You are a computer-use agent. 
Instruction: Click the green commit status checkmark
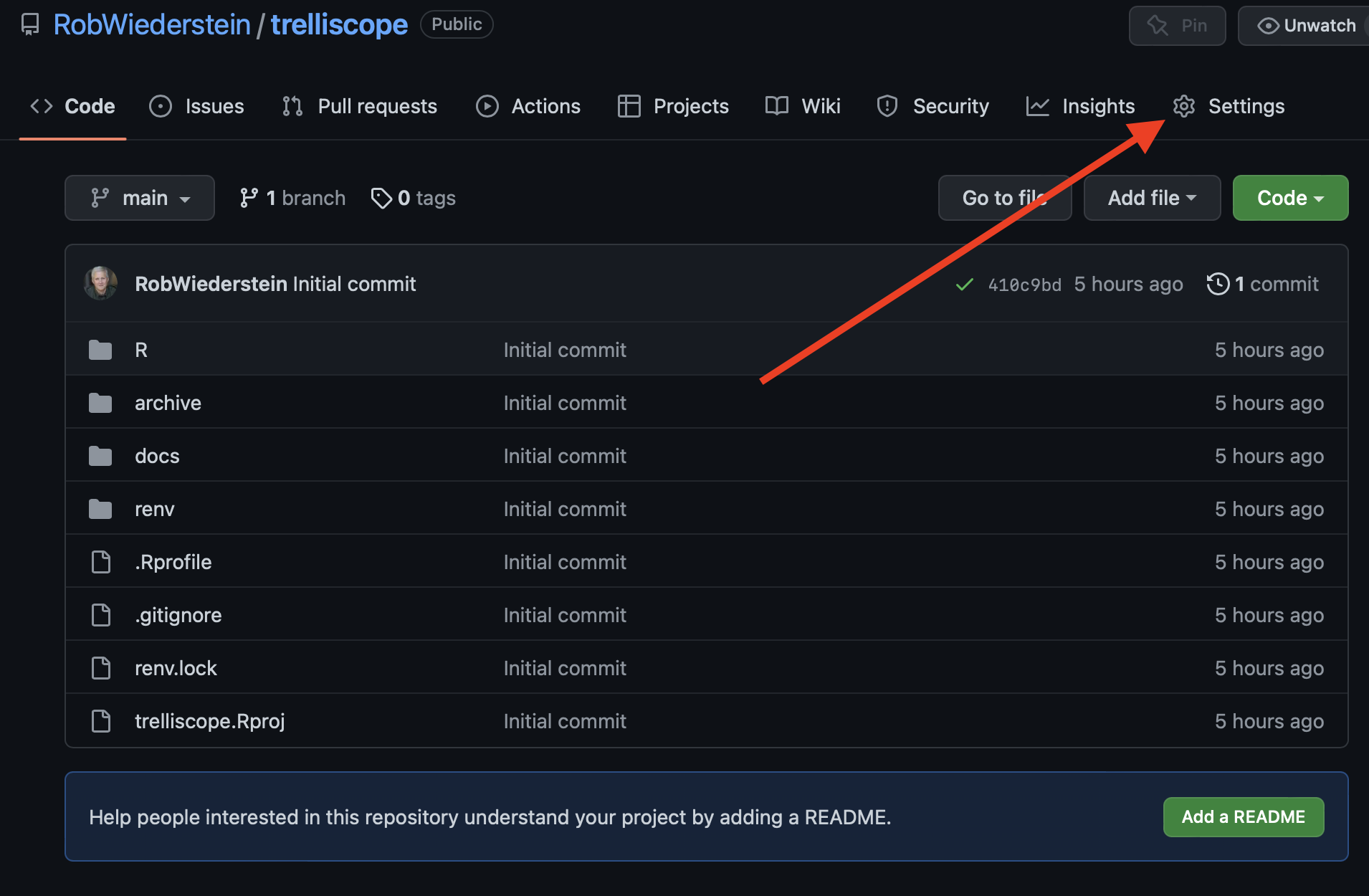(x=965, y=285)
